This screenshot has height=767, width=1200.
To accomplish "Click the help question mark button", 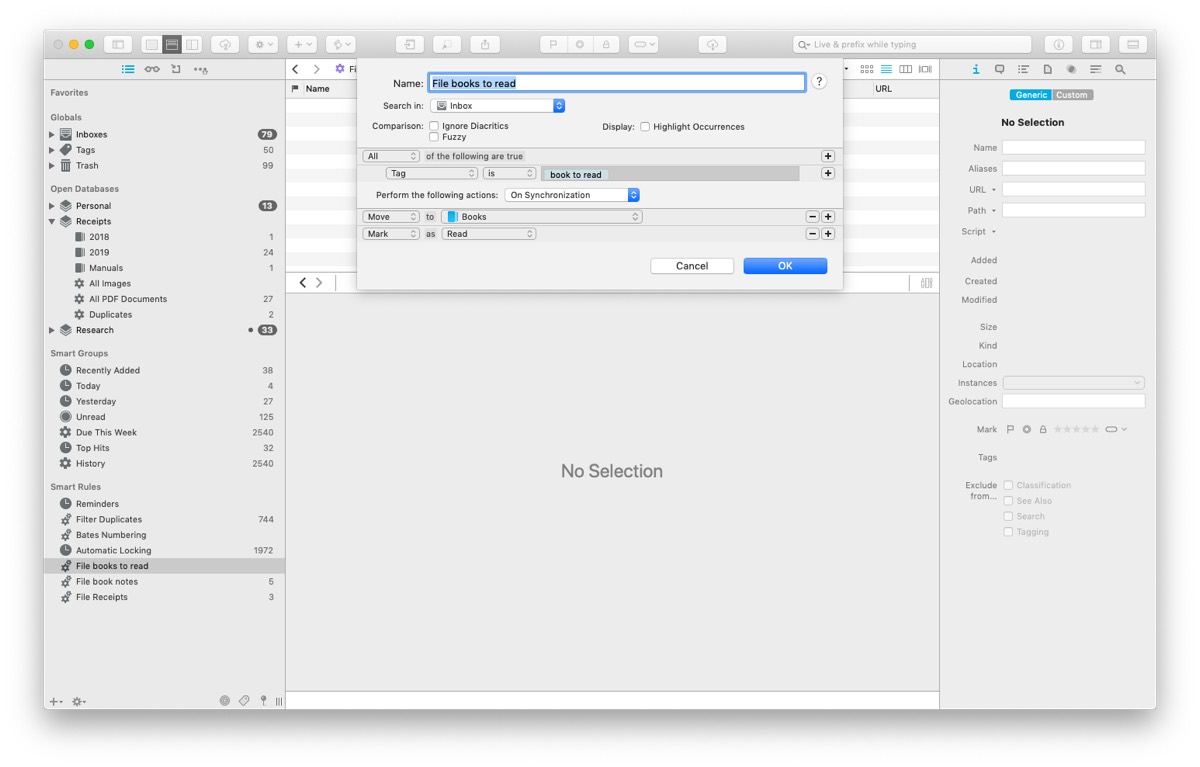I will click(819, 82).
